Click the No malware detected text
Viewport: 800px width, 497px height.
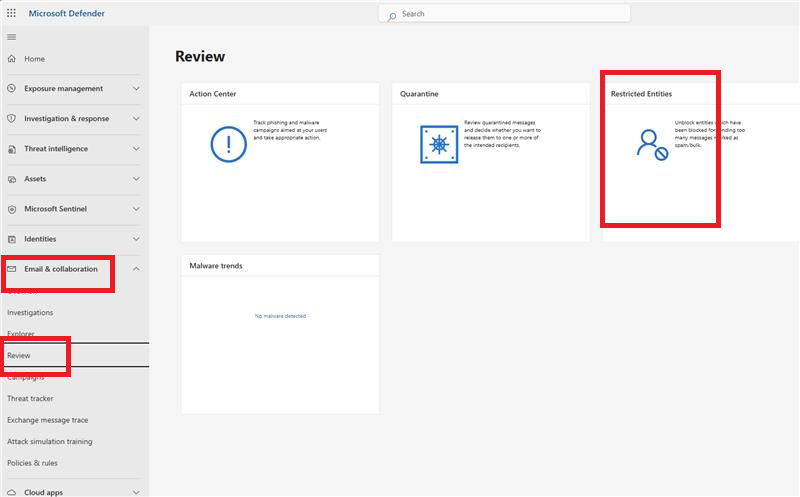click(x=280, y=316)
